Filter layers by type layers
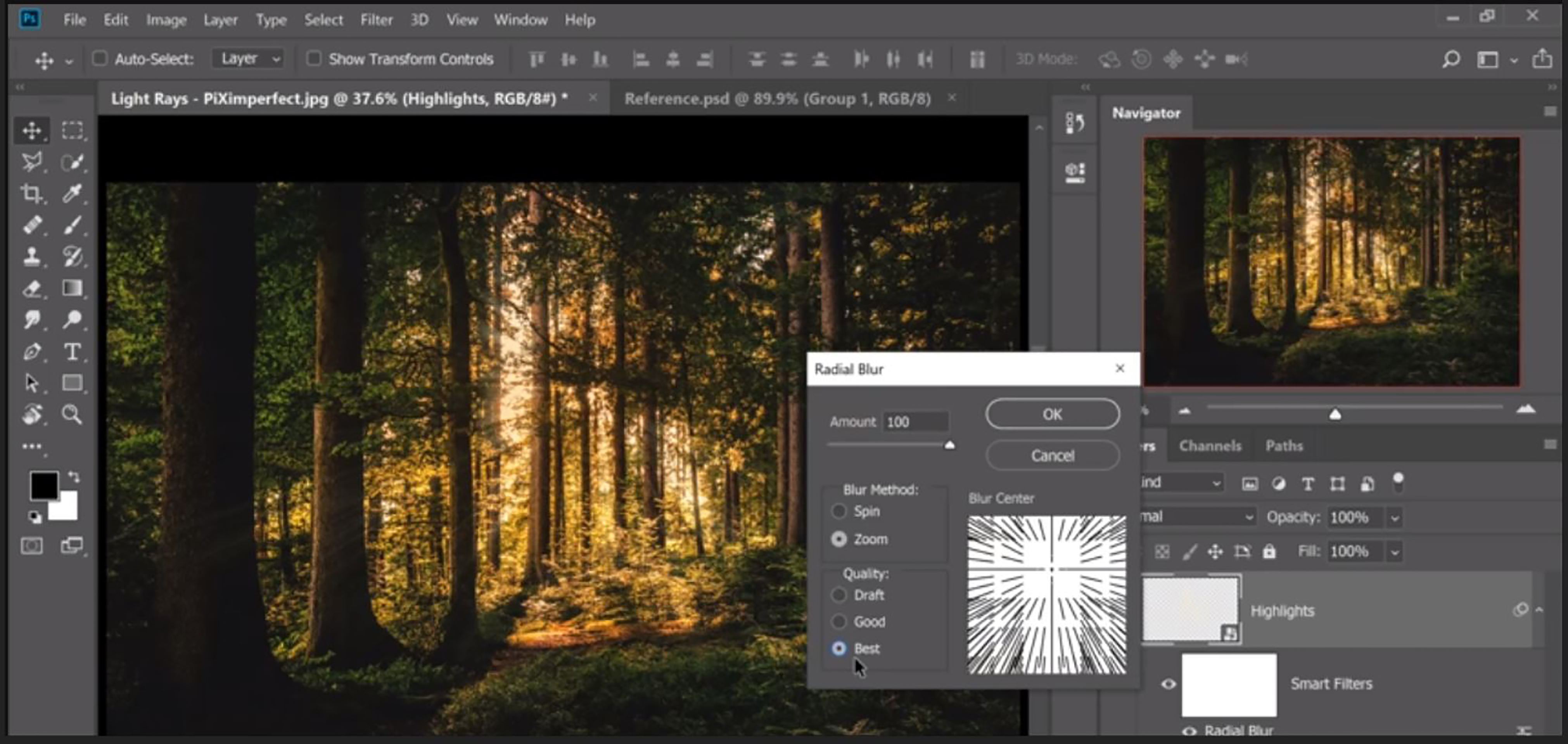1568x744 pixels. point(1307,483)
